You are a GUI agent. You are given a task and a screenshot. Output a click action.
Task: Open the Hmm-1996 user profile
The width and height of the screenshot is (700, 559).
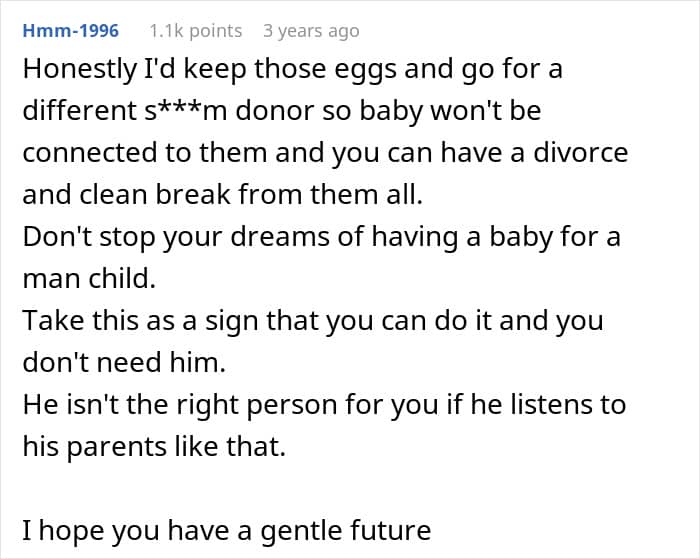tap(70, 31)
